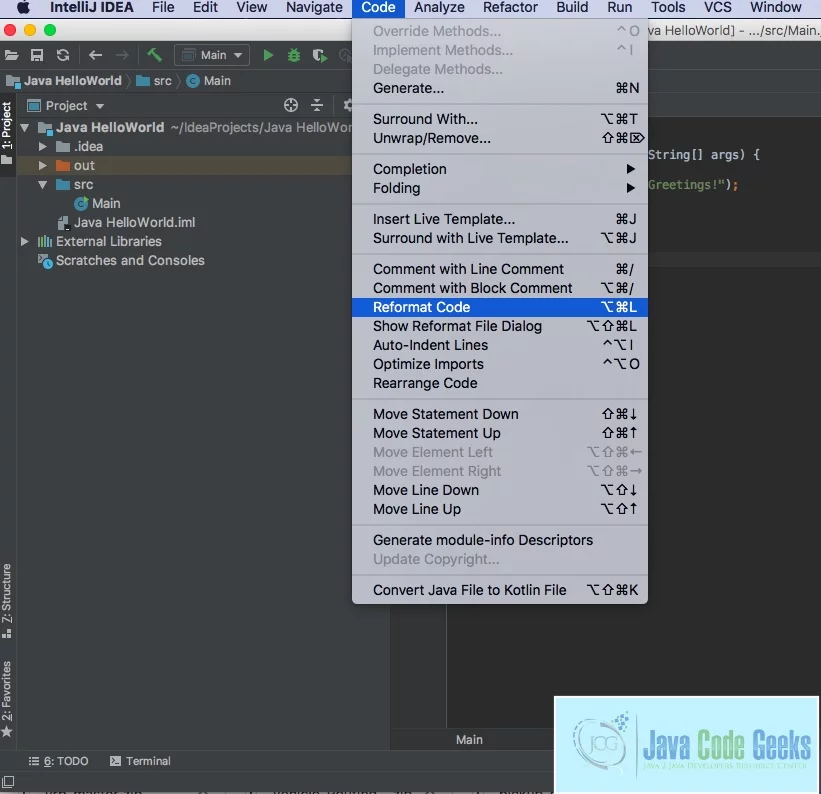
Task: Open the Navigate menu
Action: 314,7
